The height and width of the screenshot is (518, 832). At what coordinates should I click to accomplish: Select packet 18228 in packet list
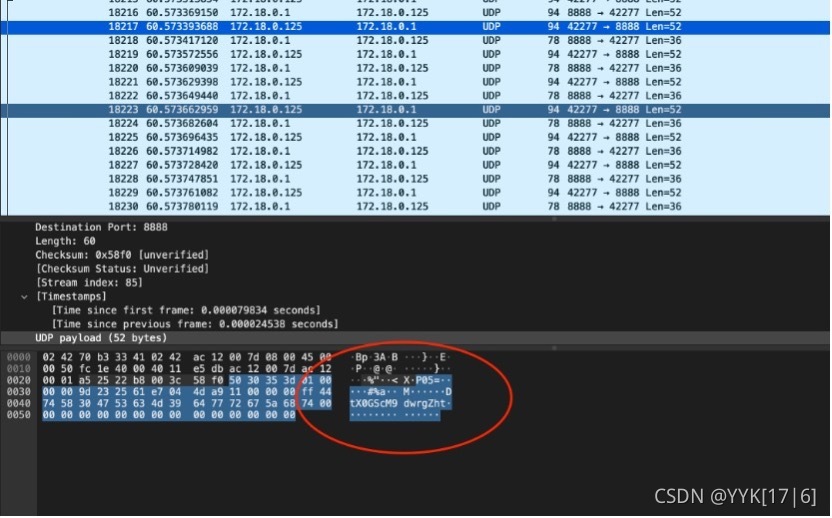pyautogui.click(x=415, y=179)
